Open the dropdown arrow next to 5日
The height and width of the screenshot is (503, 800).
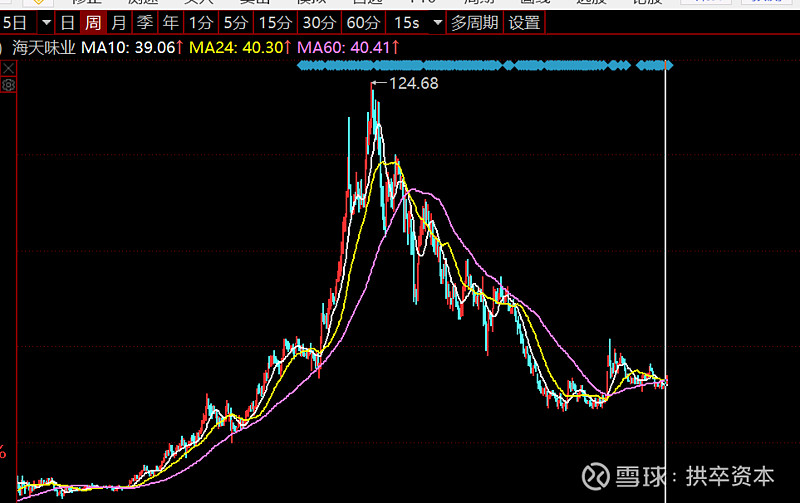(x=46, y=23)
